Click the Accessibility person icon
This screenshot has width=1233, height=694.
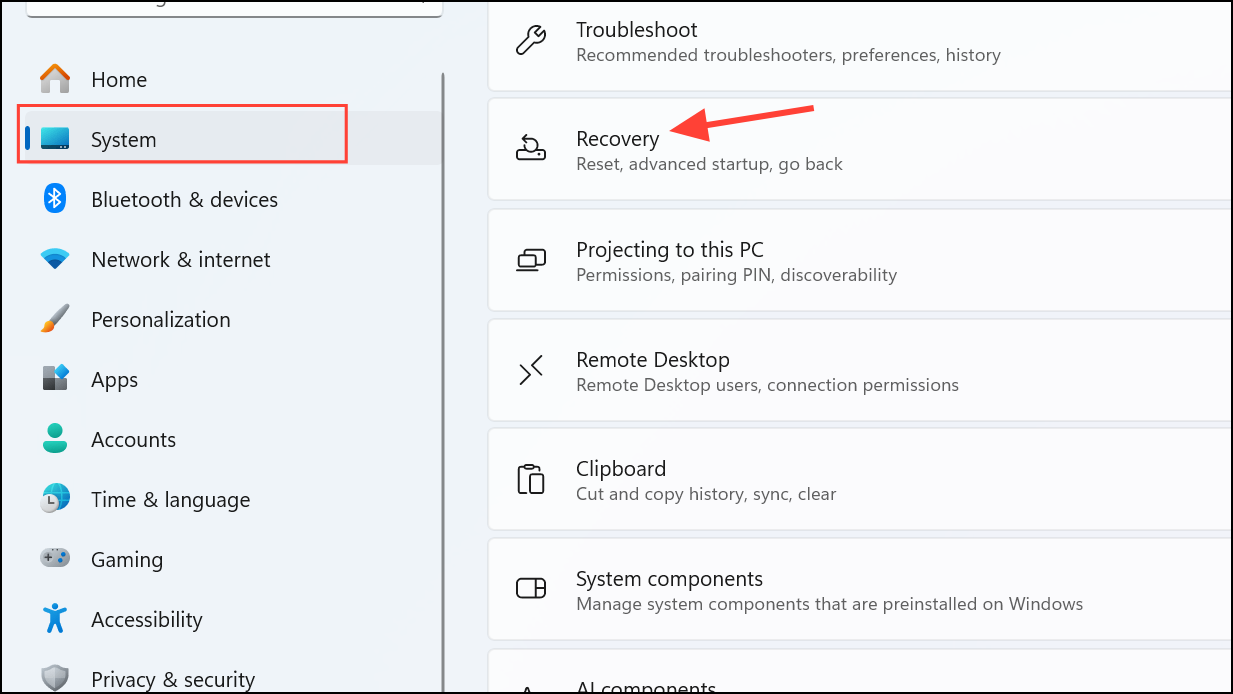coord(55,619)
